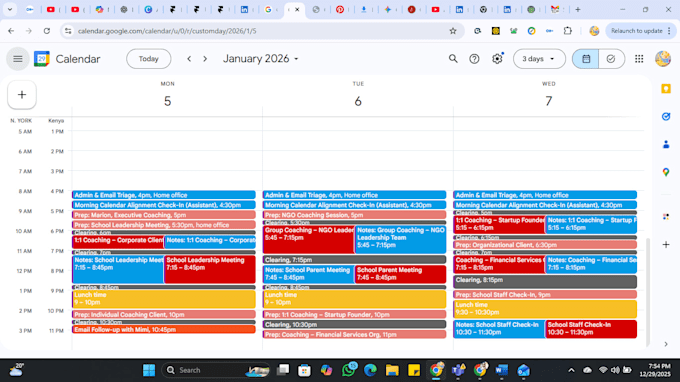The width and height of the screenshot is (680, 382).
Task: Switch to Tasks view toggle
Action: (x=611, y=59)
